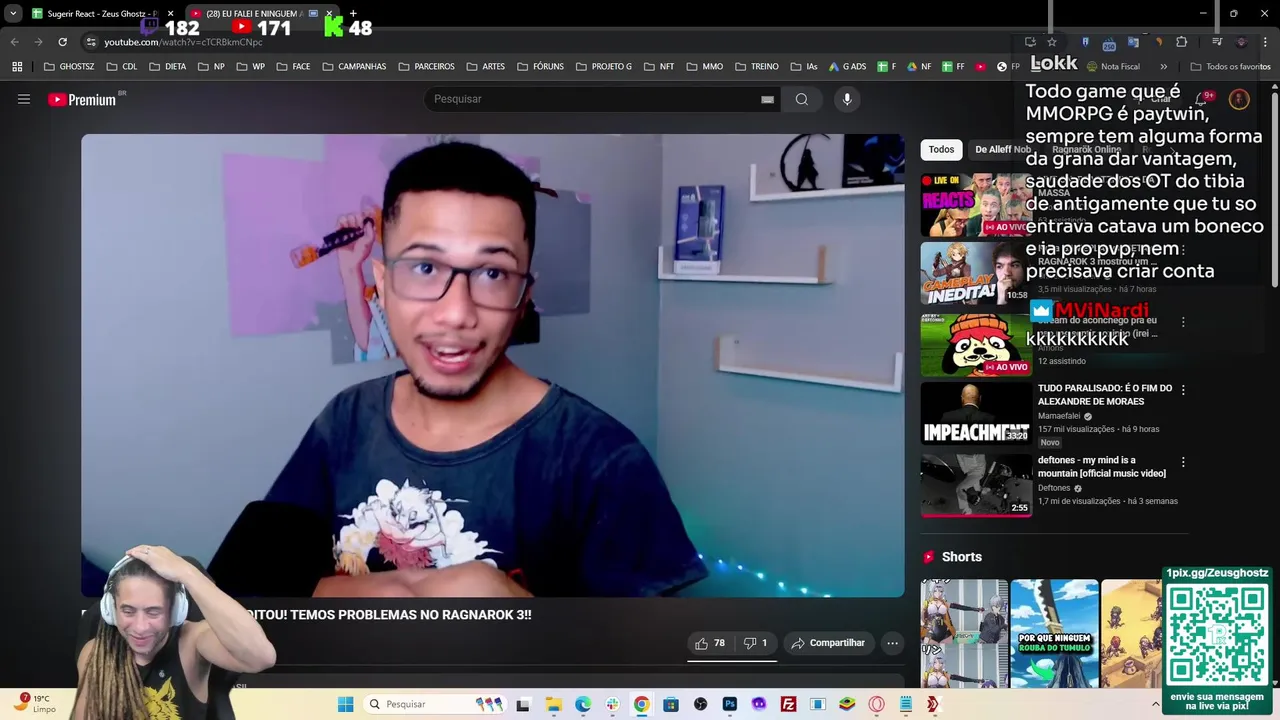The width and height of the screenshot is (1280, 720).
Task: Open the Gameplay Inédita video thumbnail
Action: pyautogui.click(x=976, y=273)
